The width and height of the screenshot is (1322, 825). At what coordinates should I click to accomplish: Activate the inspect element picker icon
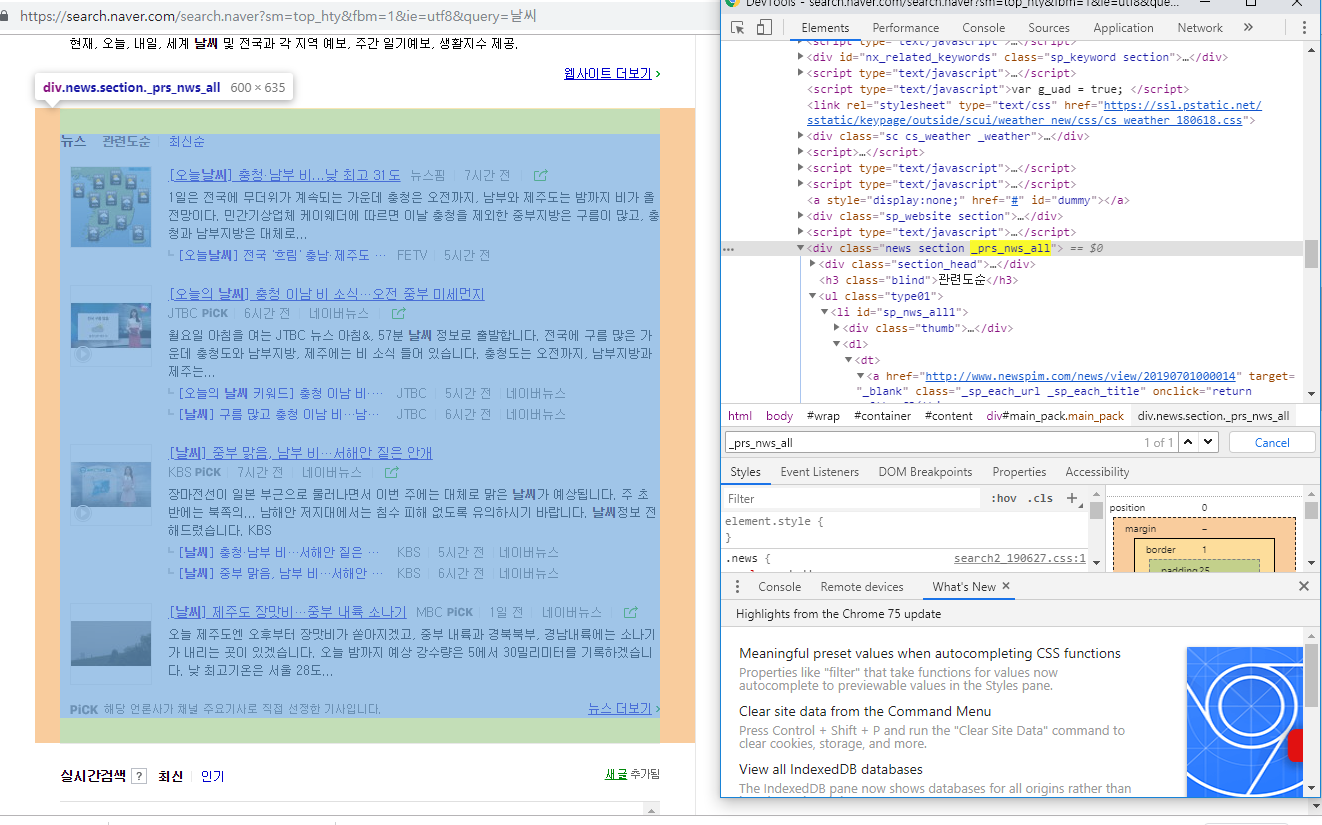pos(737,28)
